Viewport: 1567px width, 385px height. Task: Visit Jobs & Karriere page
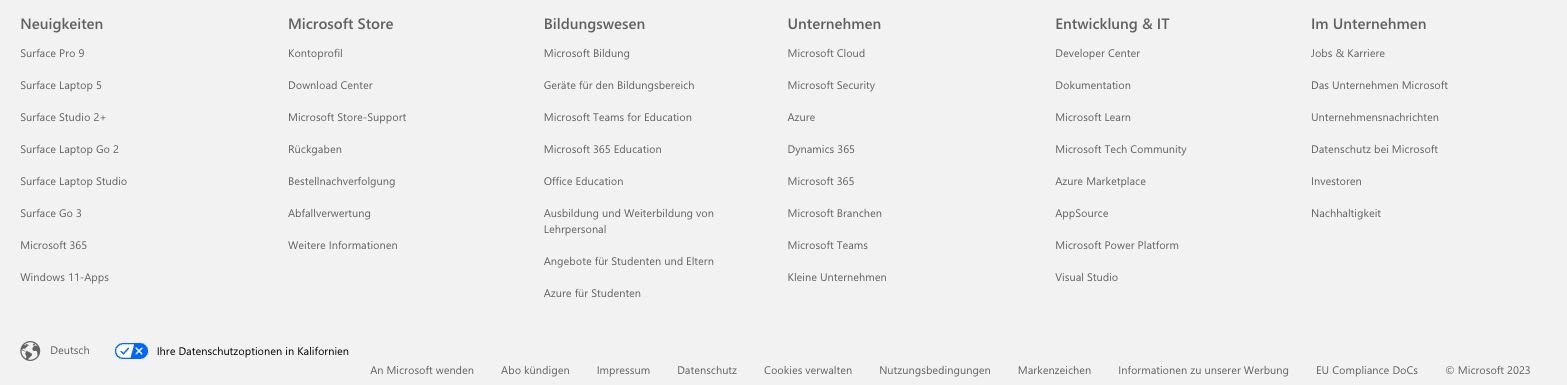pyautogui.click(x=1348, y=54)
